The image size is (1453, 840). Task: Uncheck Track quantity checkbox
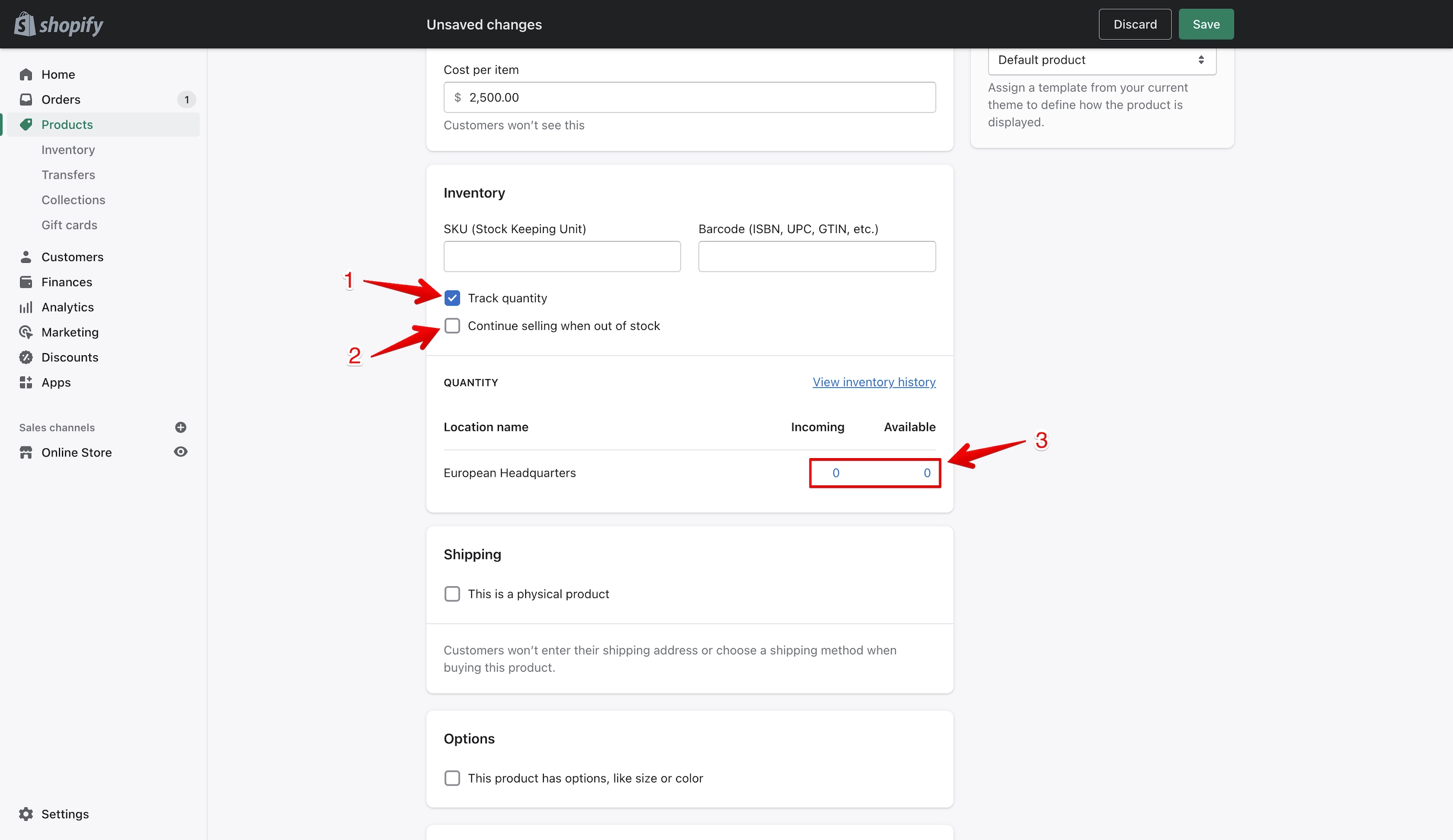pos(453,298)
